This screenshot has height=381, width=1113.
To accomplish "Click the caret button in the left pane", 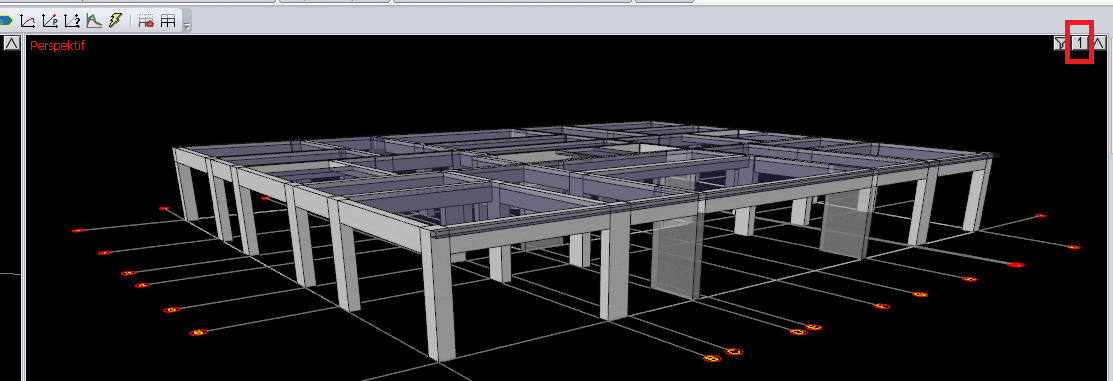I will click(11, 43).
